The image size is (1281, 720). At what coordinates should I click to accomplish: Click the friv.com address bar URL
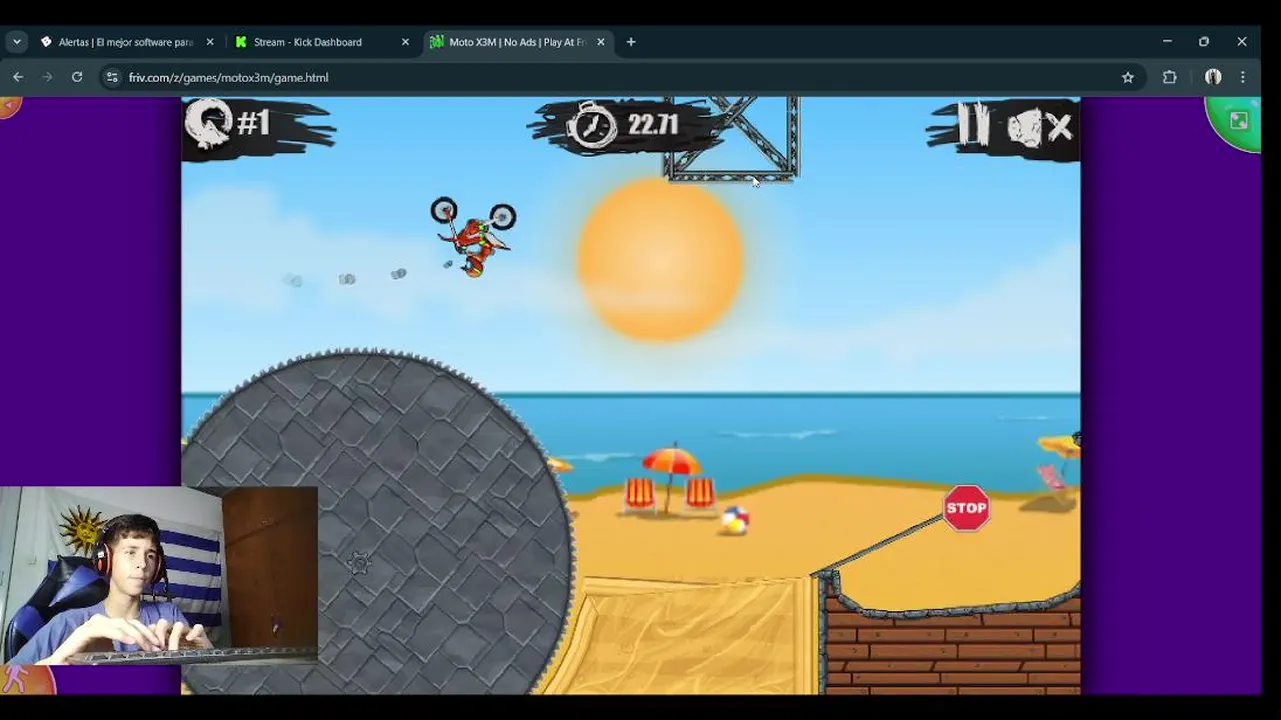pyautogui.click(x=228, y=77)
